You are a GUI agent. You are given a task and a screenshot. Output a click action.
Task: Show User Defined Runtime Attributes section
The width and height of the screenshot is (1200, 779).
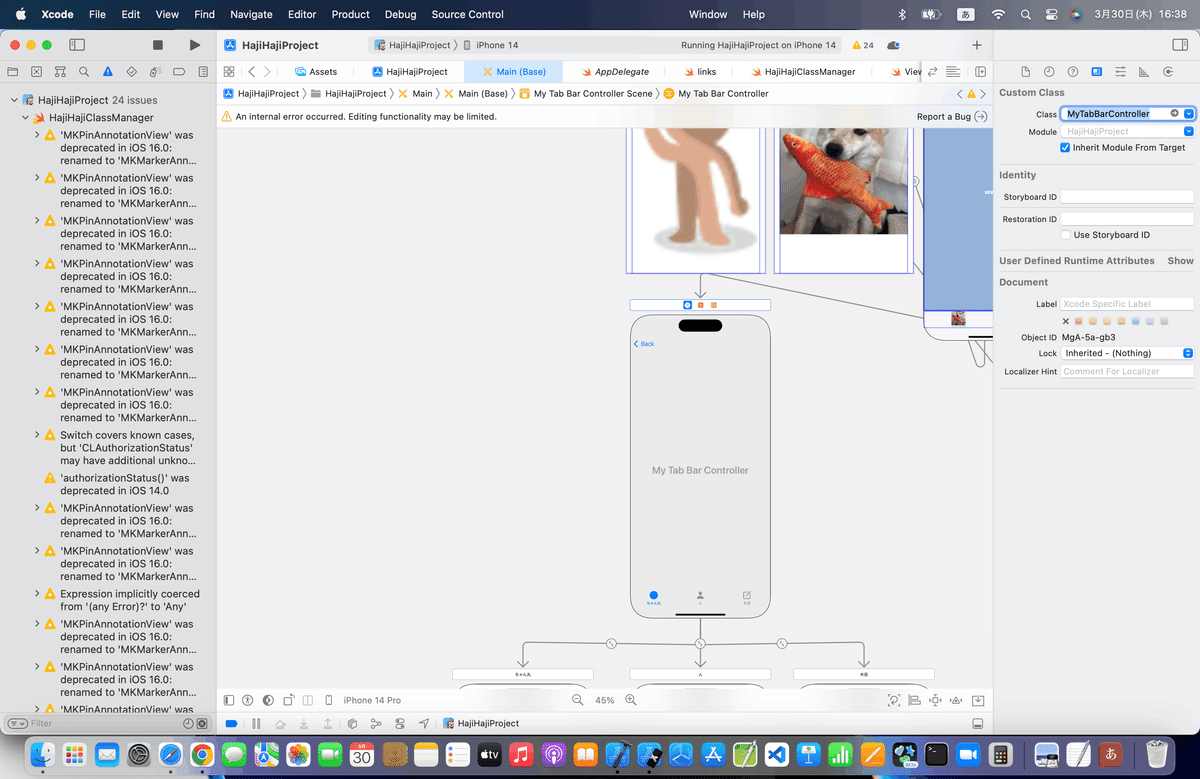pyautogui.click(x=1180, y=261)
